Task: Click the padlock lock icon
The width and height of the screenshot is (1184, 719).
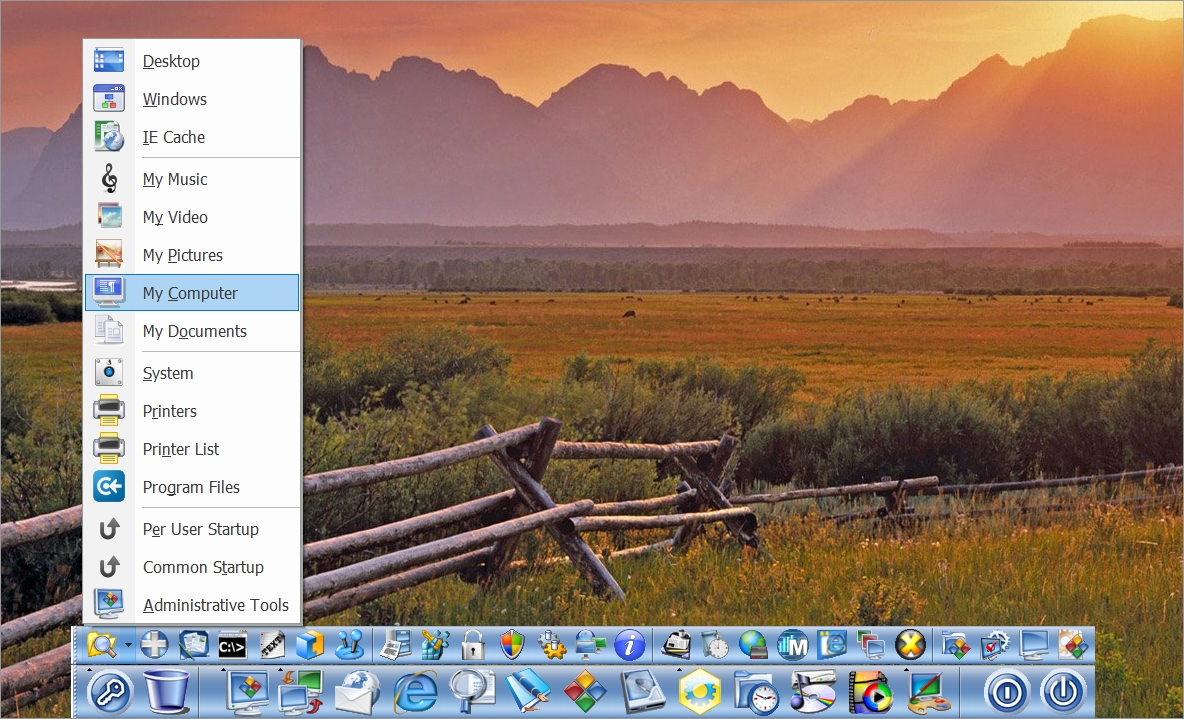Action: click(x=472, y=645)
